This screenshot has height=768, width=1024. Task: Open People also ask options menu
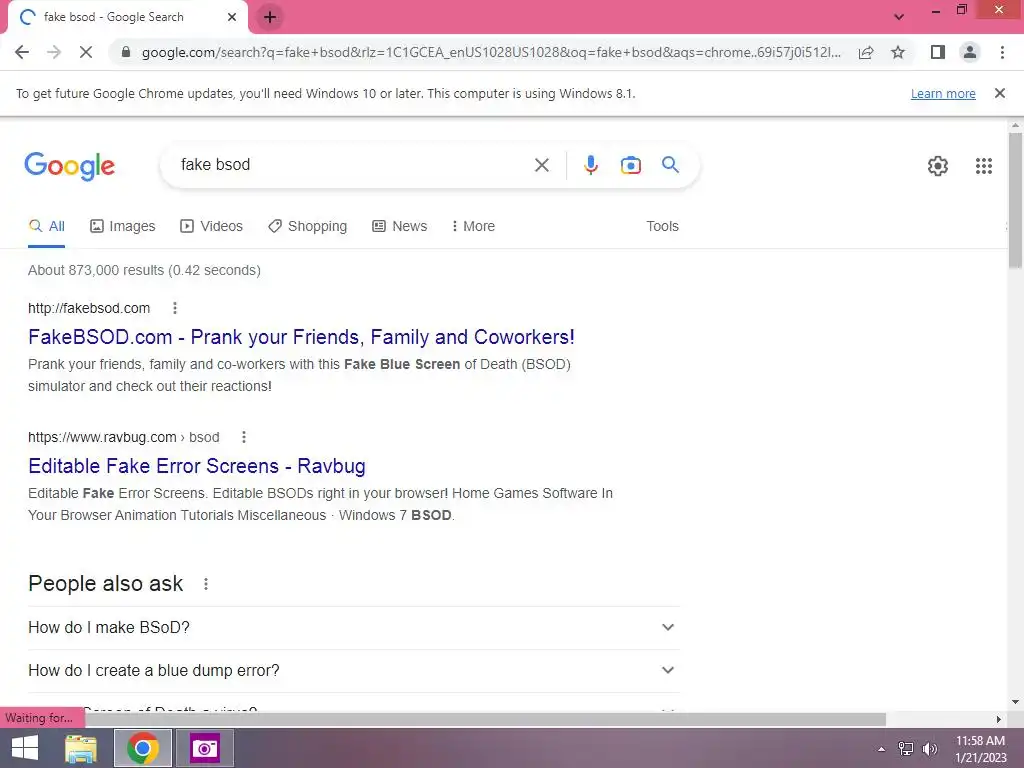tap(206, 584)
